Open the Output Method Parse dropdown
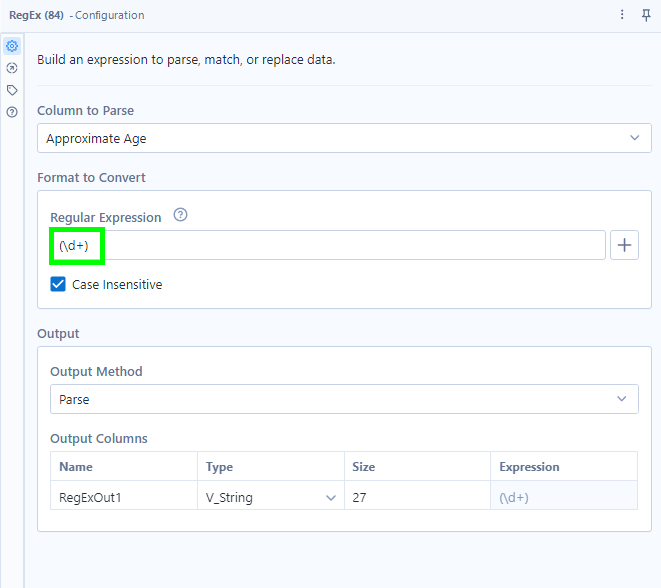The width and height of the screenshot is (661, 588). [344, 399]
